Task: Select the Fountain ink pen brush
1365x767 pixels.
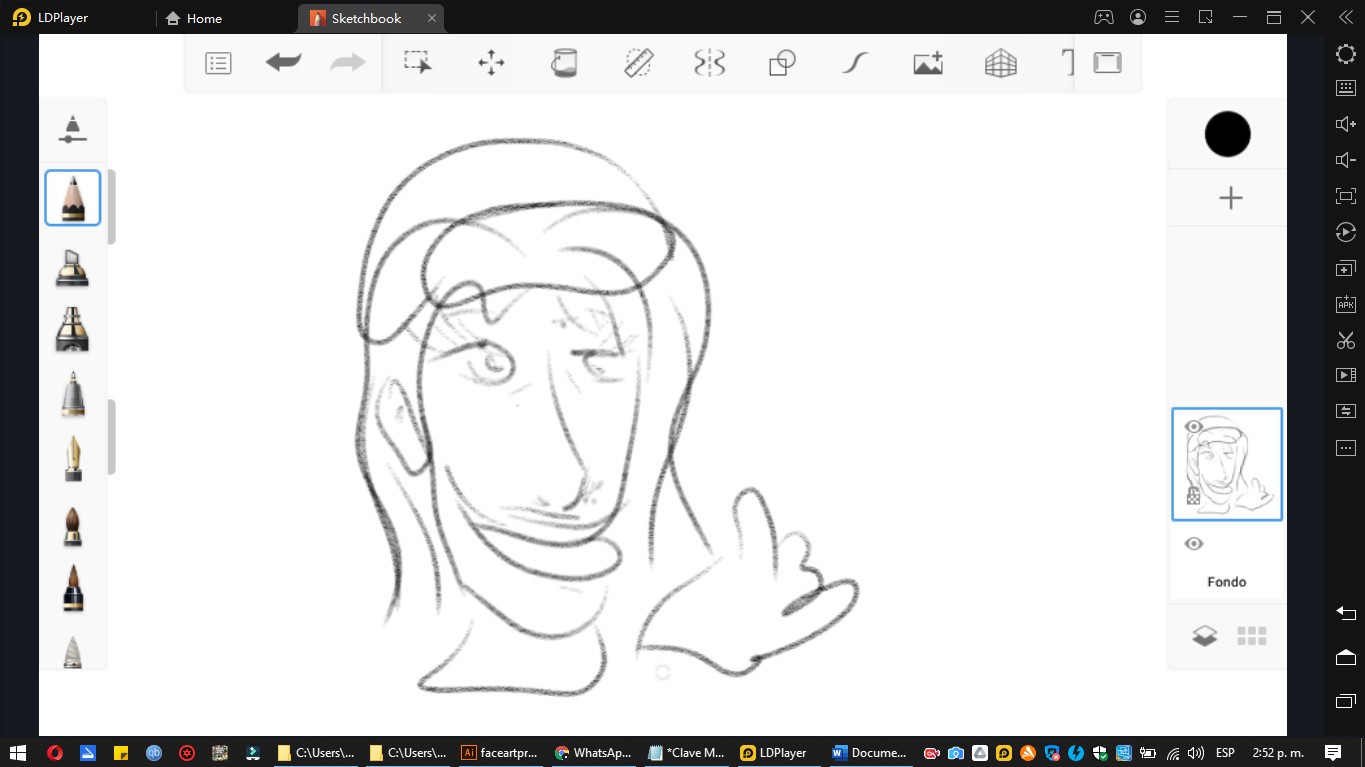Action: point(72,459)
